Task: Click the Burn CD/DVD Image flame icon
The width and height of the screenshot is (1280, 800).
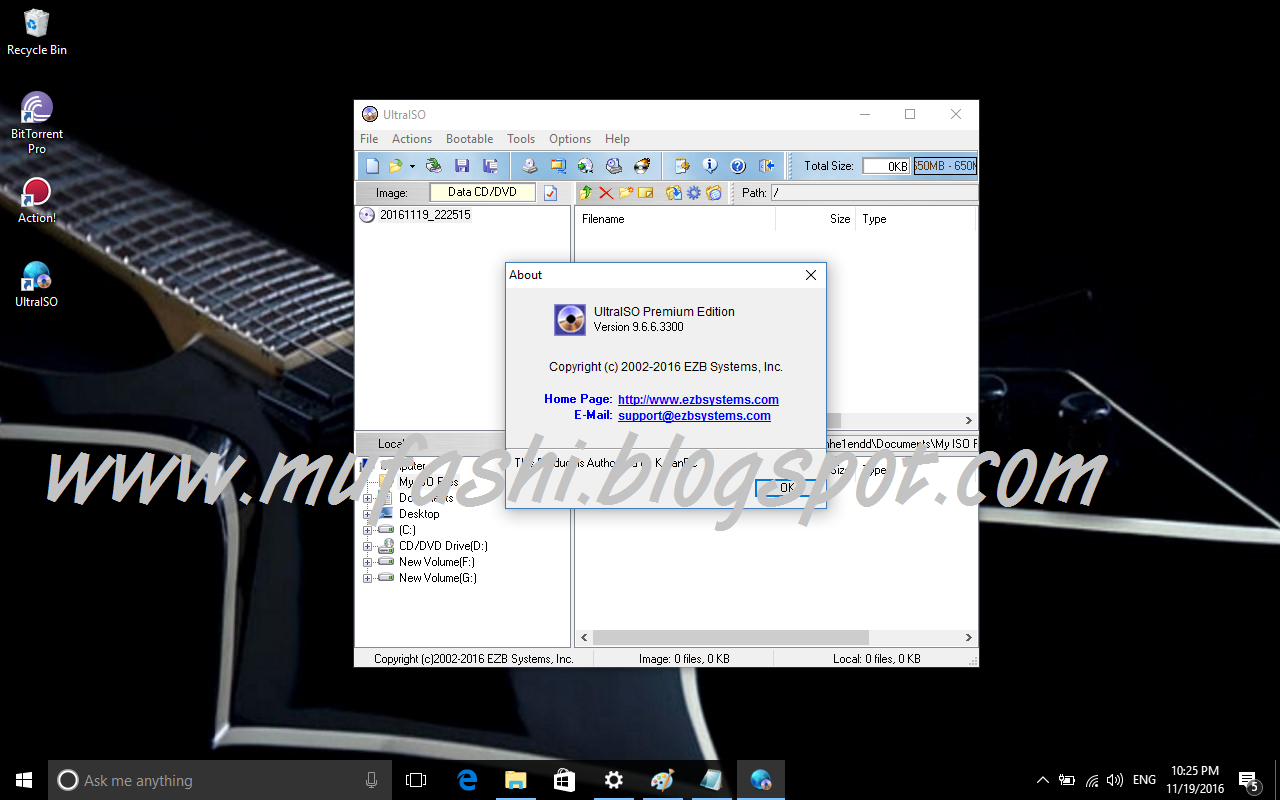Action: pyautogui.click(x=643, y=166)
